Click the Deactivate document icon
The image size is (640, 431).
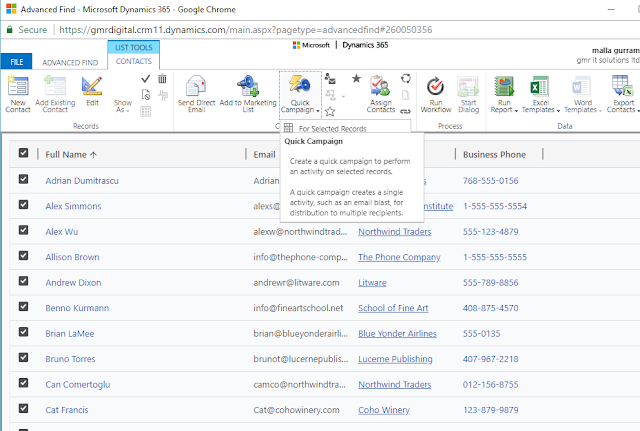146,95
